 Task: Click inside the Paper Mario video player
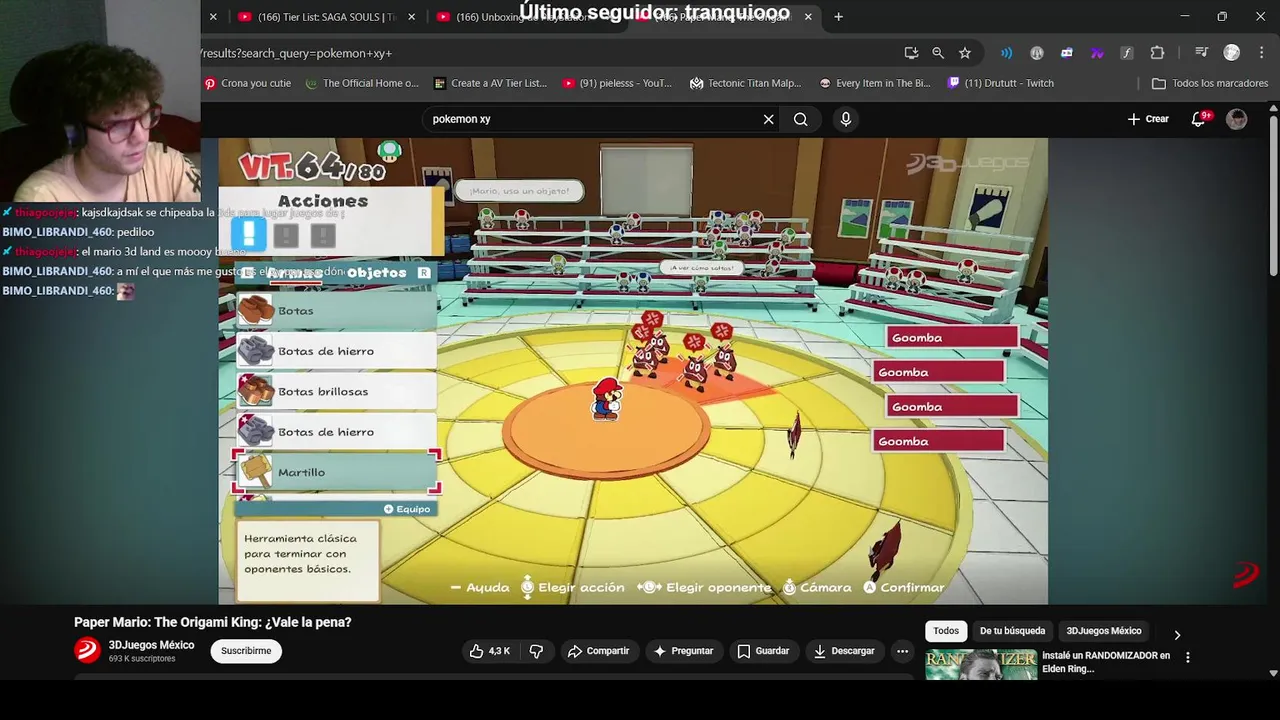tap(633, 370)
